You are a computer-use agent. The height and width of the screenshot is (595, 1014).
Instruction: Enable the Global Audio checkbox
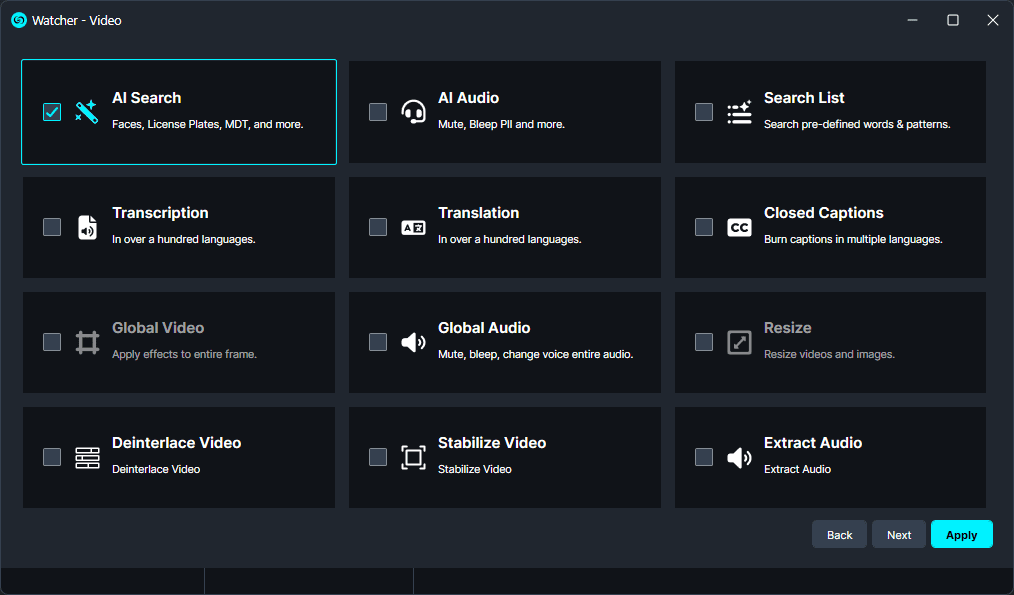378,342
